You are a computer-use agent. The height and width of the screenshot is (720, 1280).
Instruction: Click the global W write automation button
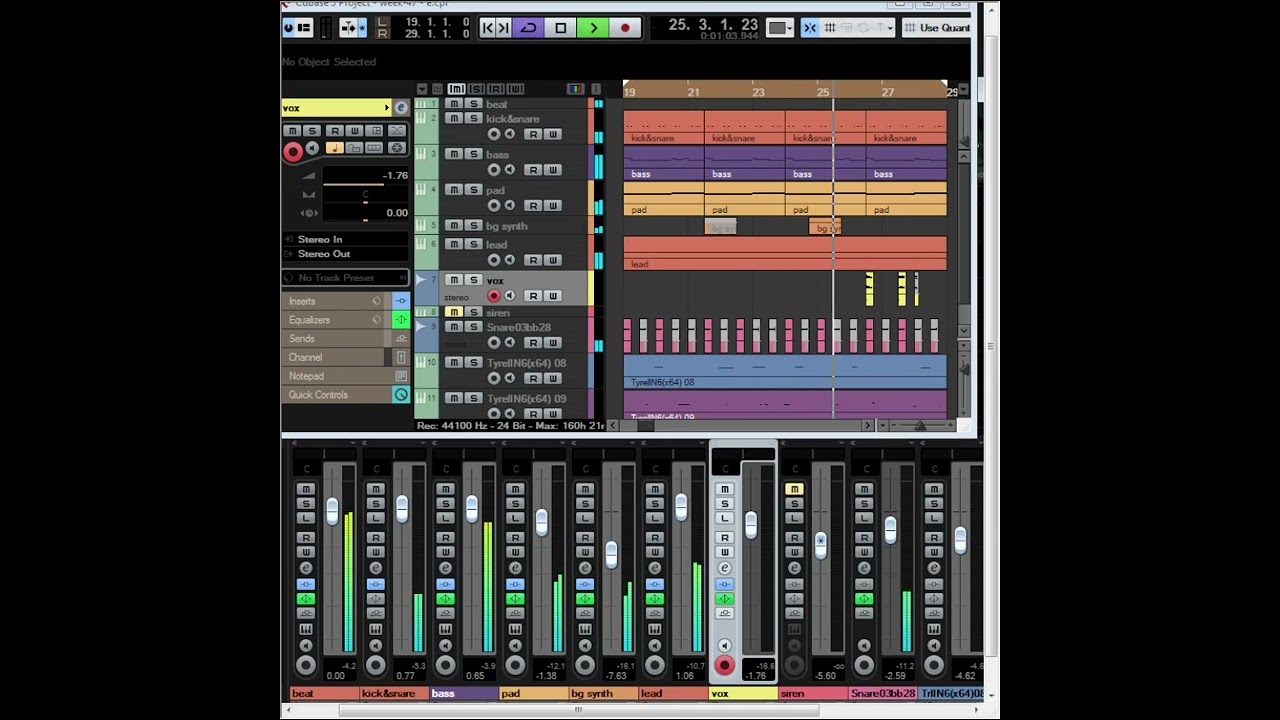coord(516,89)
